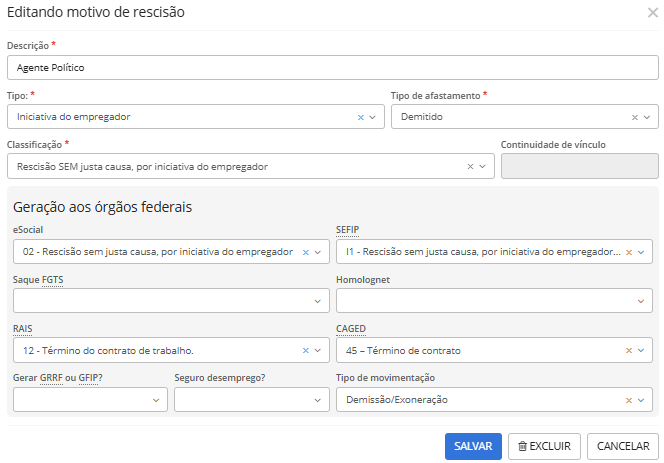Click the Saque FGTS label
The width and height of the screenshot is (664, 463).
(x=38, y=280)
